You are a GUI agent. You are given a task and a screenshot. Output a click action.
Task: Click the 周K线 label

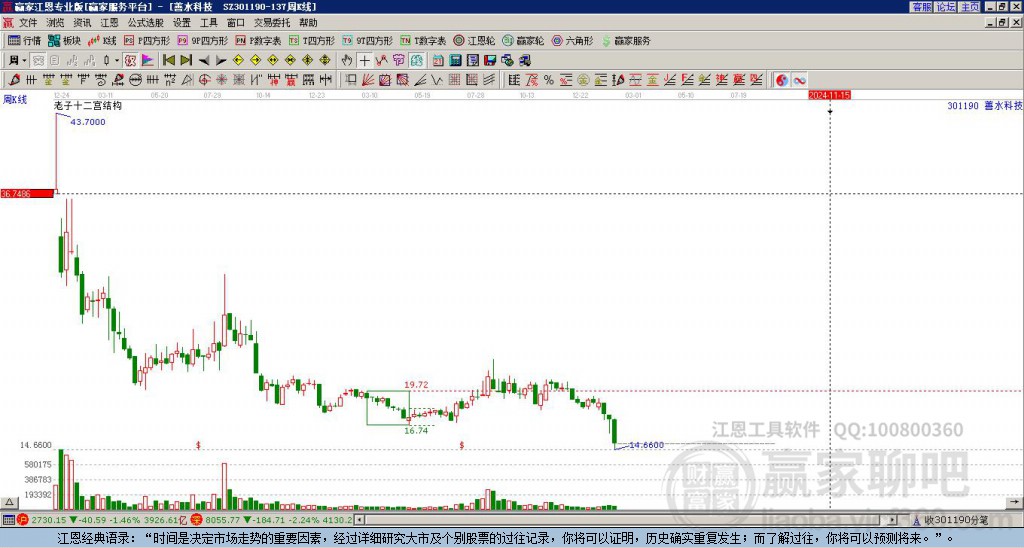15,100
